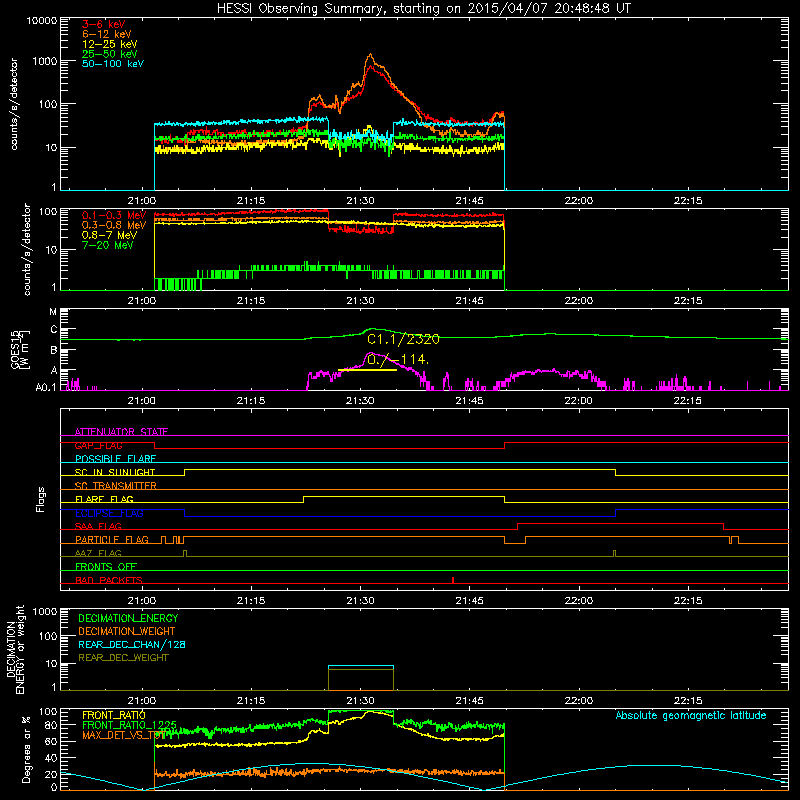Screen dimensions: 800x800
Task: Click the orange MAX_DET_VS_TOT legend label
Action: 123,735
